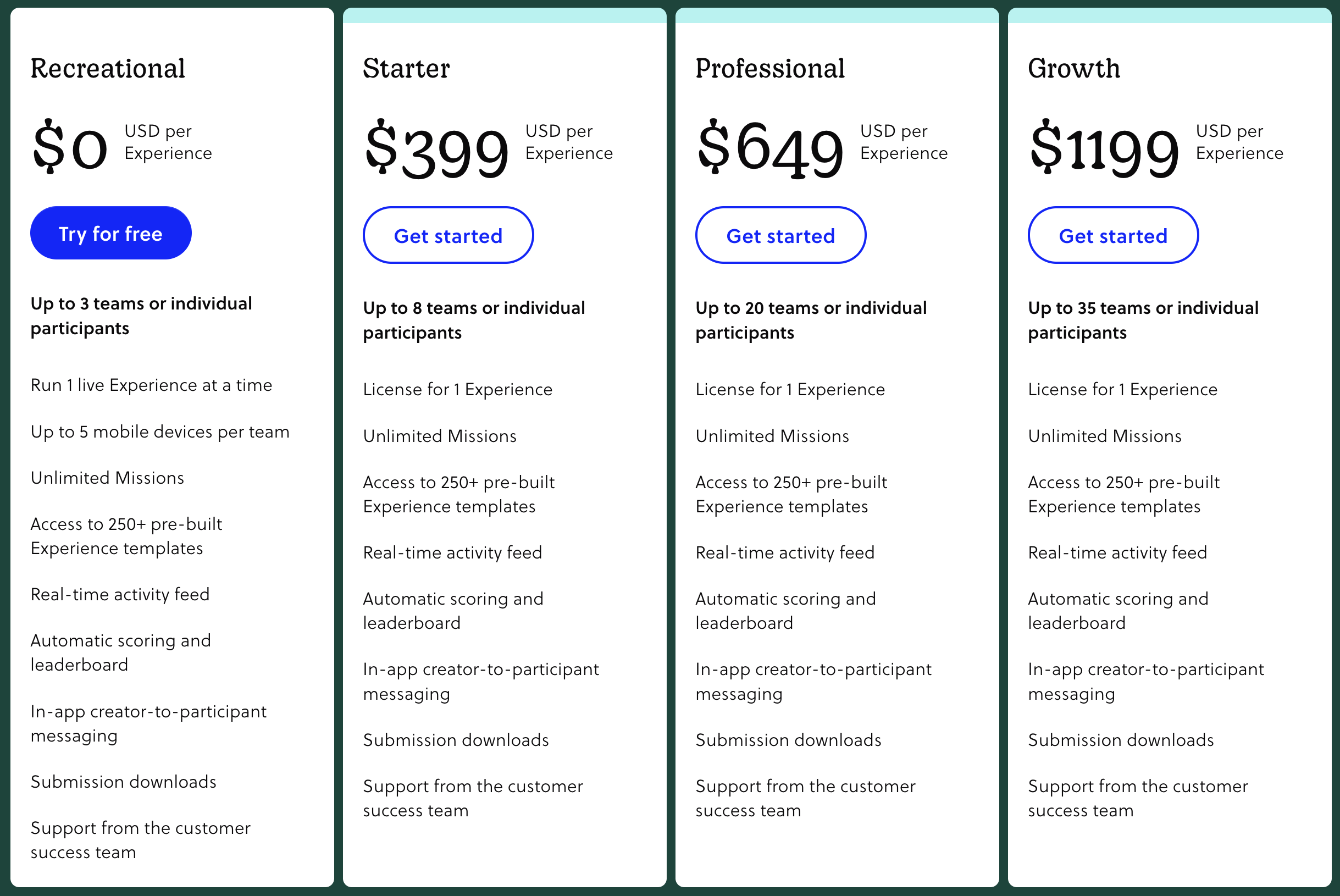This screenshot has width=1340, height=896.
Task: Click the $0 price label
Action: coord(69,150)
